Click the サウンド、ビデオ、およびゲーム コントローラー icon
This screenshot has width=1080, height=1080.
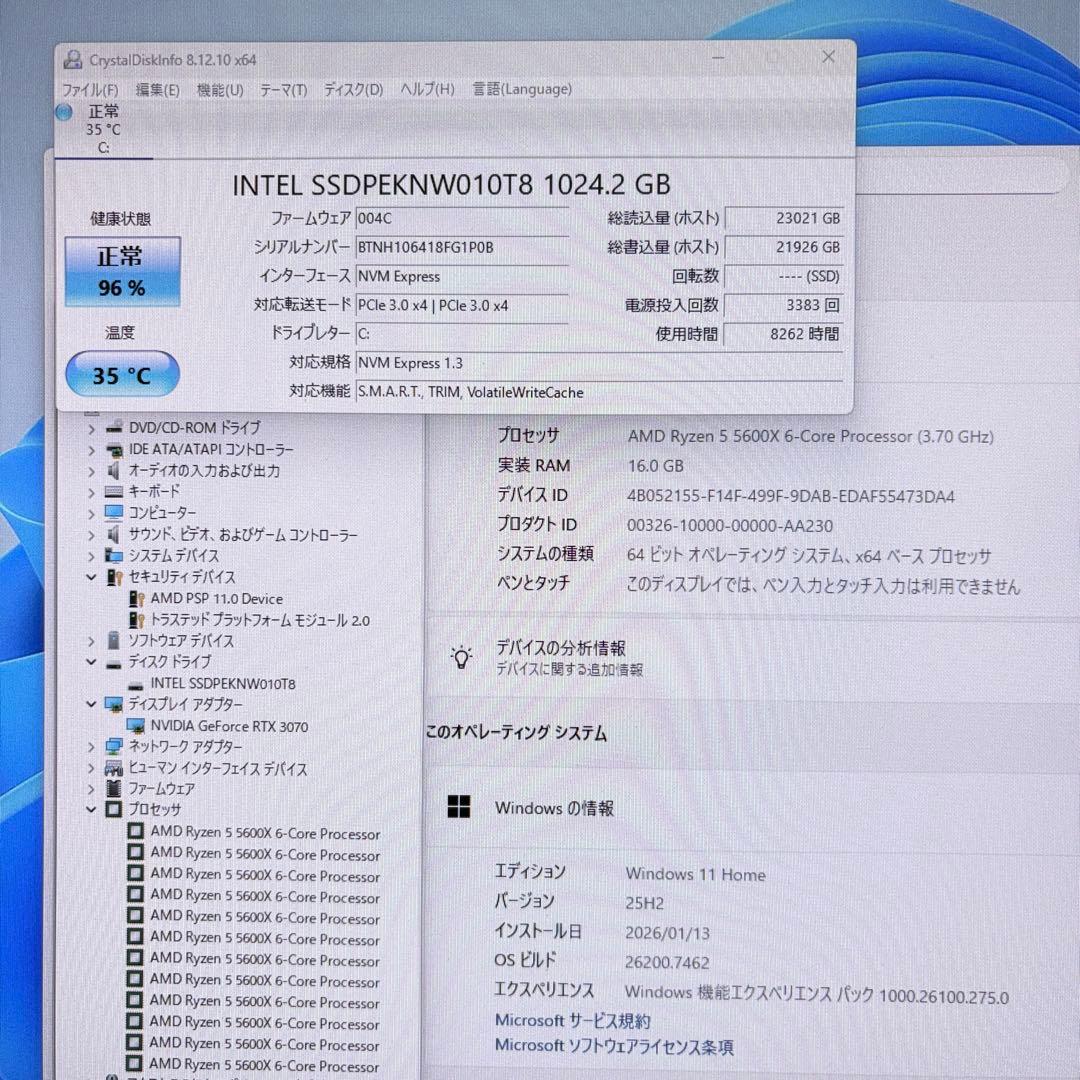114,534
